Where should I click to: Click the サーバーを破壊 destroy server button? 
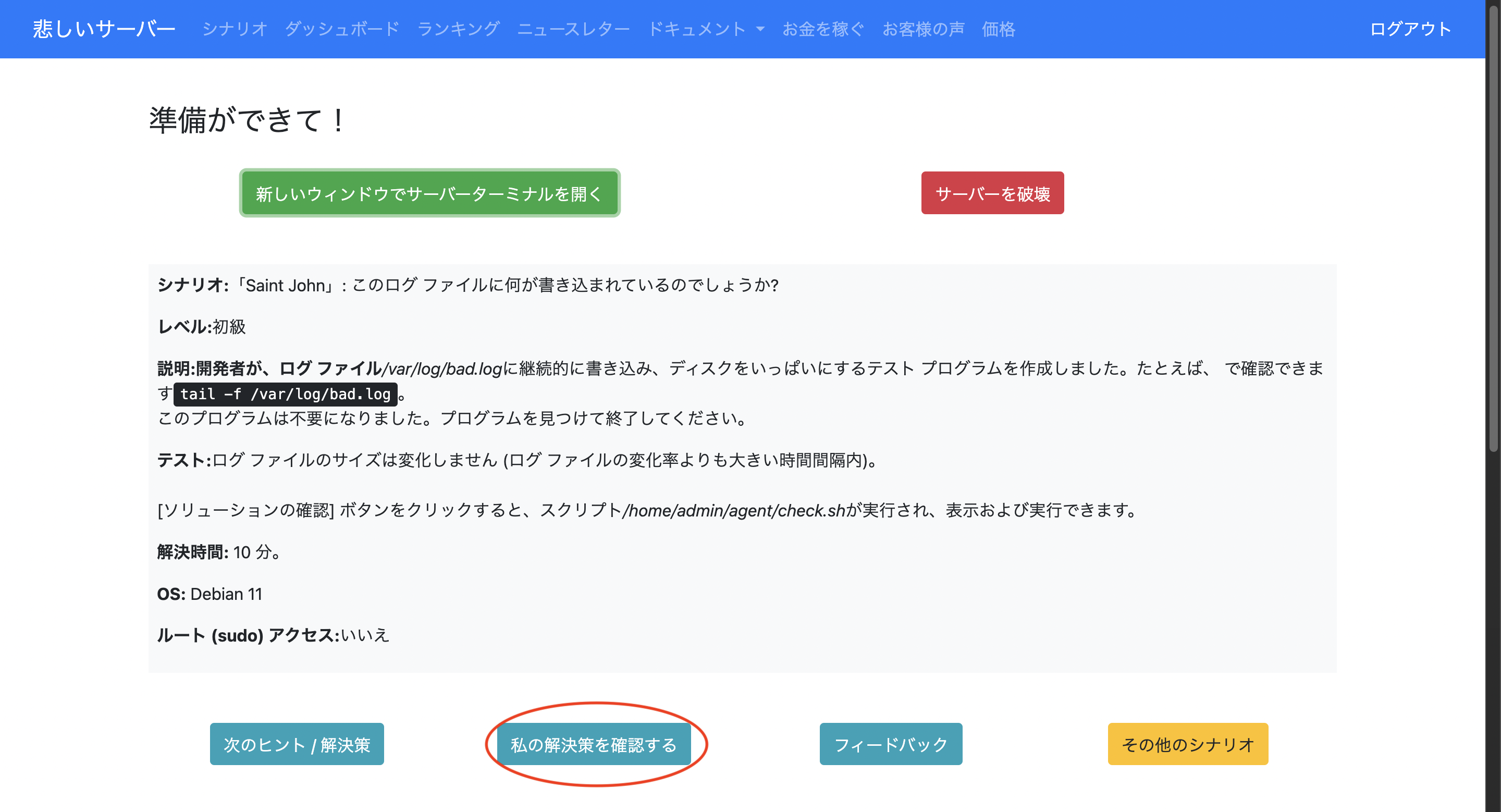(992, 193)
